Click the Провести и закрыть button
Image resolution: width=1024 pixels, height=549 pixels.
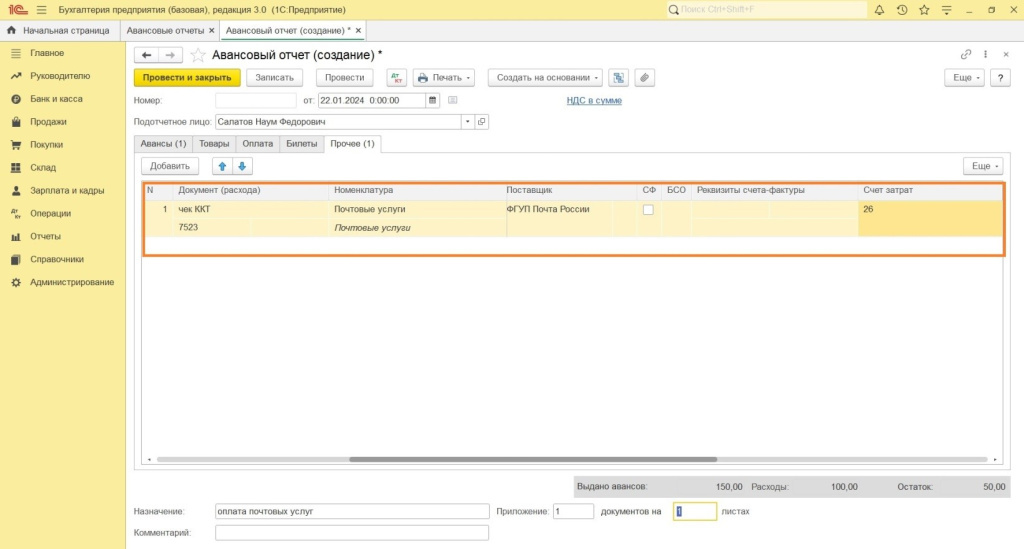(187, 77)
